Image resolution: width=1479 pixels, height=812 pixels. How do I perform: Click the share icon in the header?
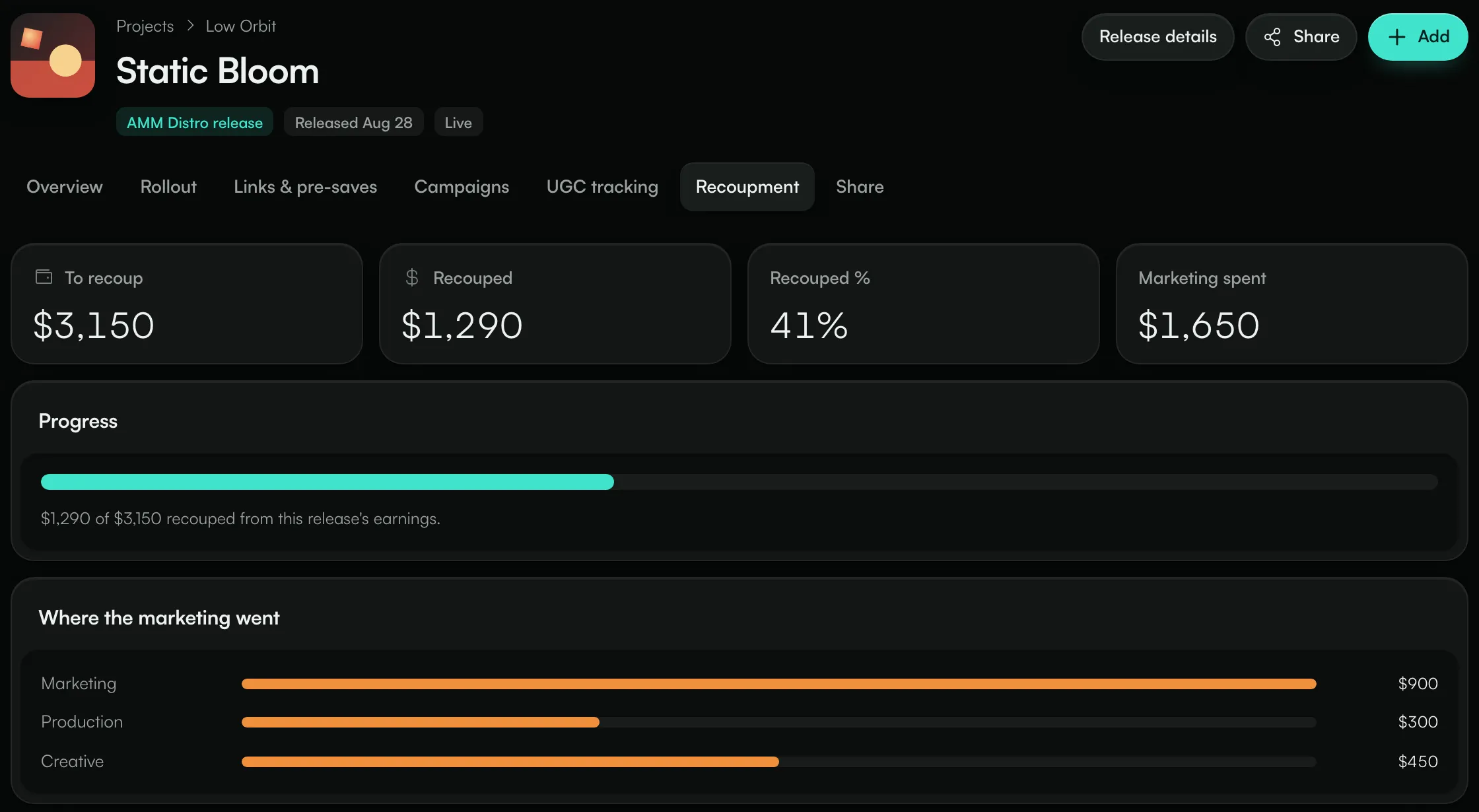(x=1272, y=37)
